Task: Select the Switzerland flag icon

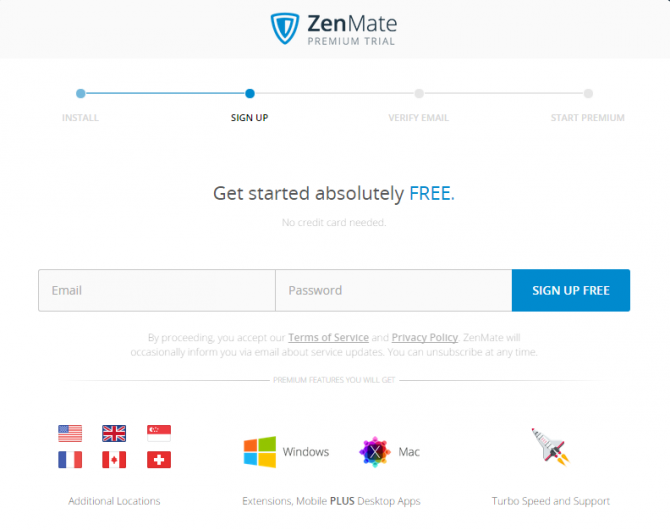Action: click(159, 460)
